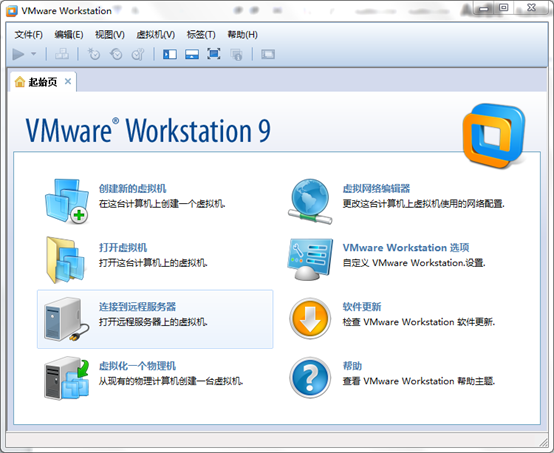
Task: Click text 从现有的物理计算机创建一台虚拟机.
Action: [x=171, y=381]
